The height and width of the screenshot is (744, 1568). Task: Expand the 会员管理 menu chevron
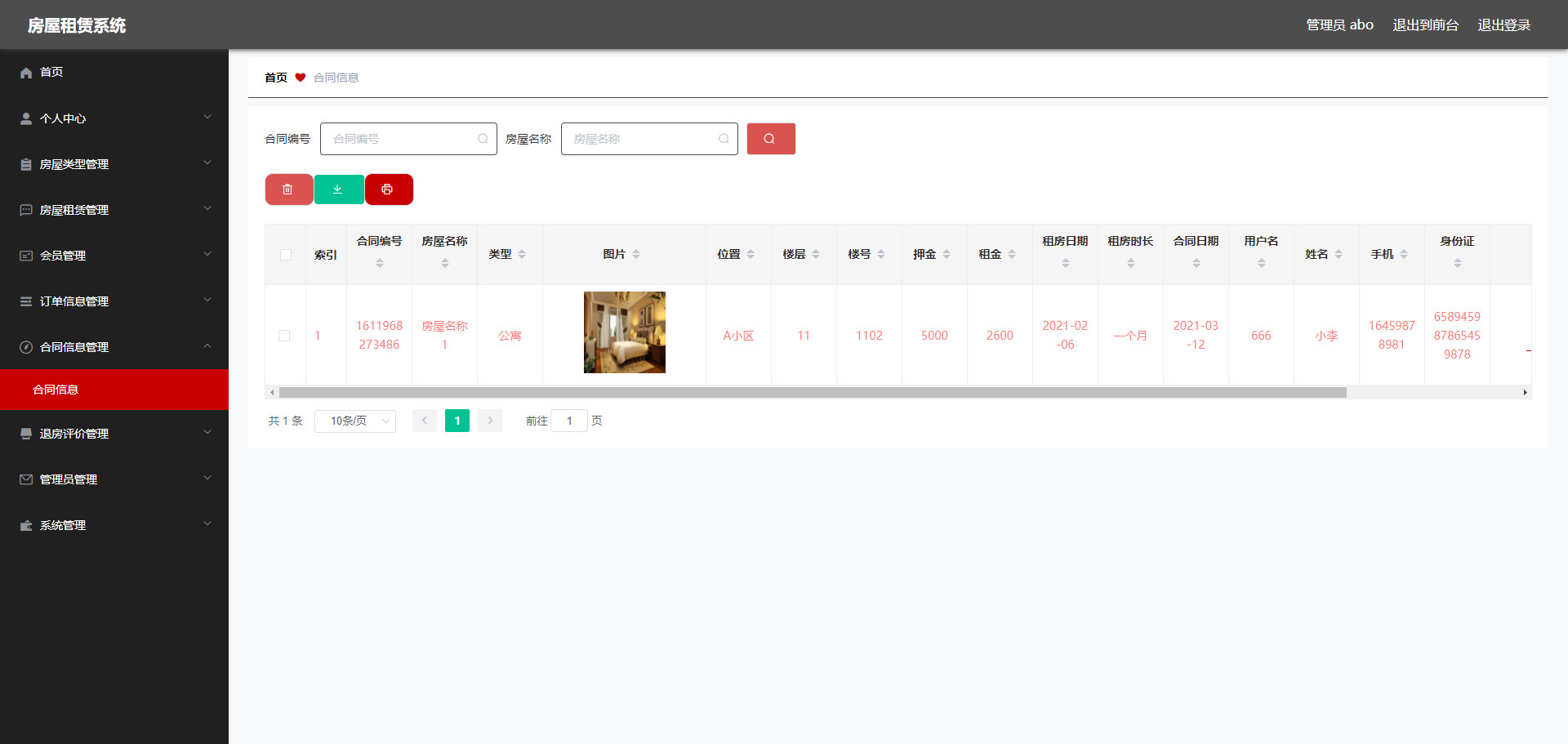click(x=207, y=254)
